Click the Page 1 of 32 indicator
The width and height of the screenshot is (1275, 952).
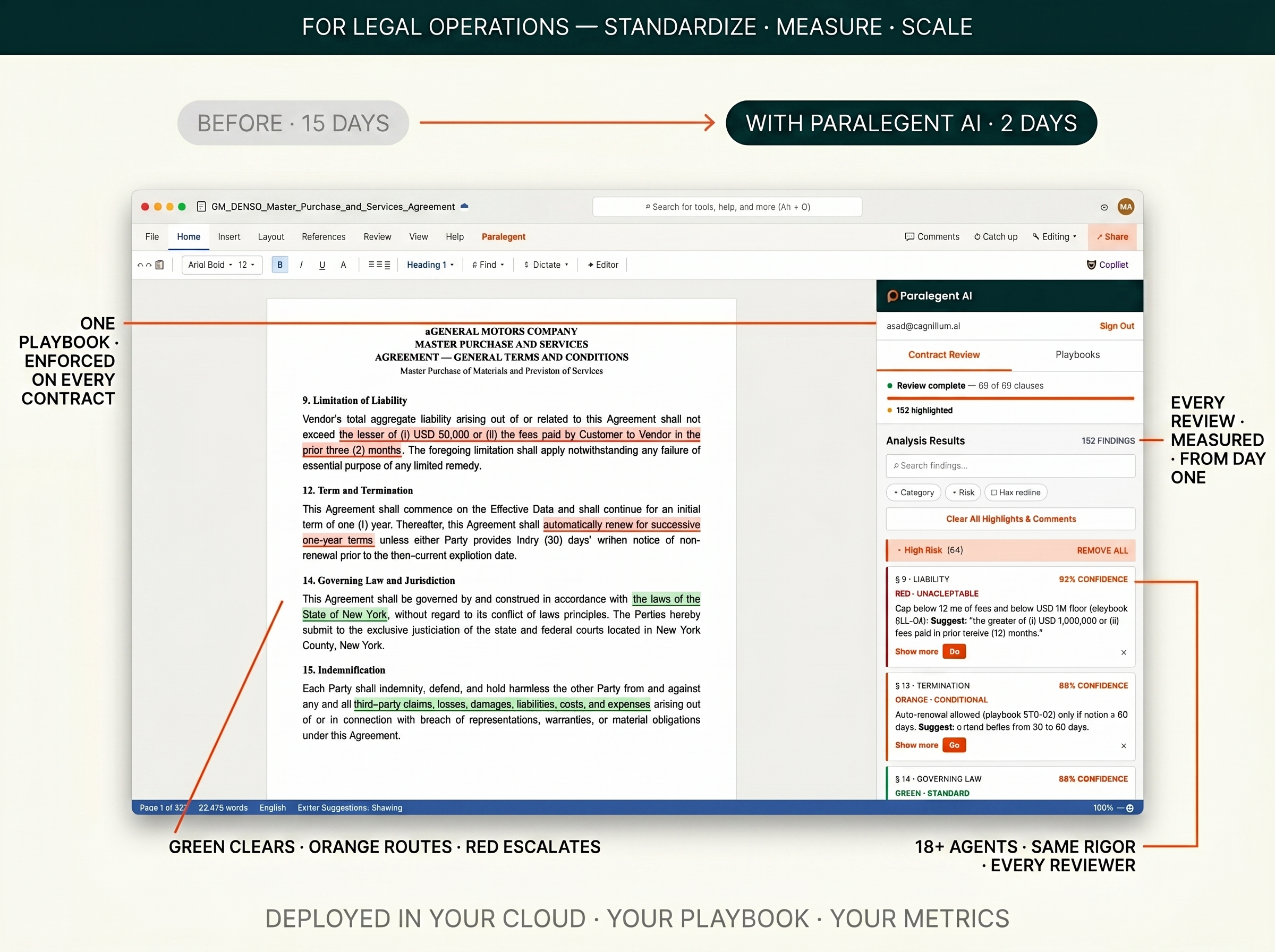click(163, 808)
